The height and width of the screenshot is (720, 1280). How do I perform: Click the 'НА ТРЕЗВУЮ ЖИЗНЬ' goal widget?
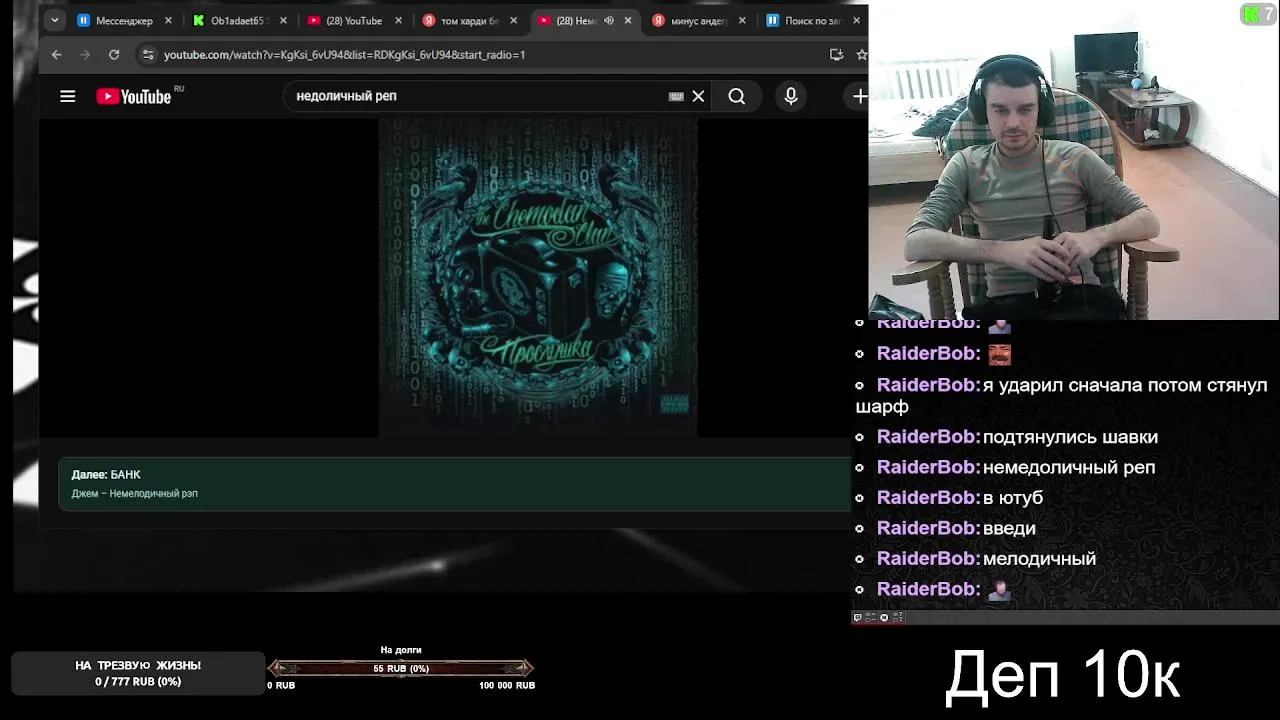point(138,673)
